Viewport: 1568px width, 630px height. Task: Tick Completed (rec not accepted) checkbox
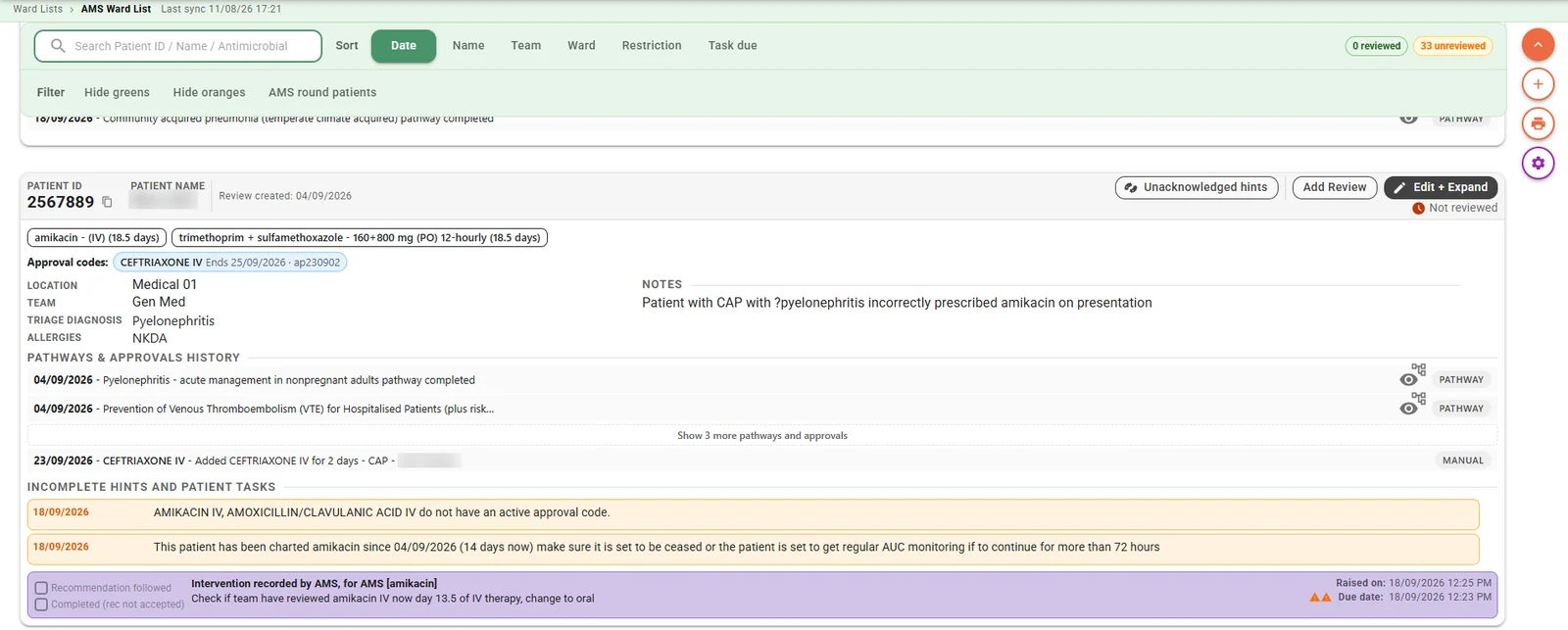[41, 605]
